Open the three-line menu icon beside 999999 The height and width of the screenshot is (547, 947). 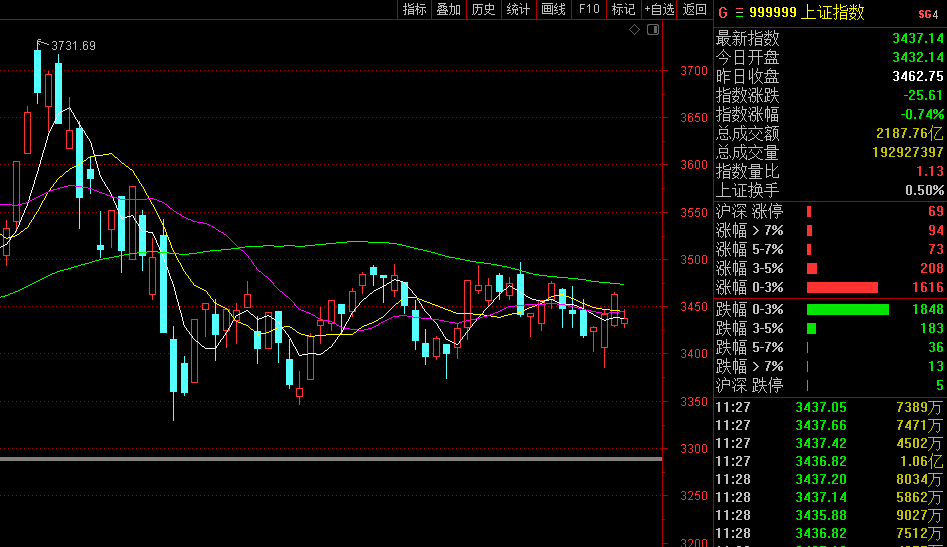click(x=739, y=13)
